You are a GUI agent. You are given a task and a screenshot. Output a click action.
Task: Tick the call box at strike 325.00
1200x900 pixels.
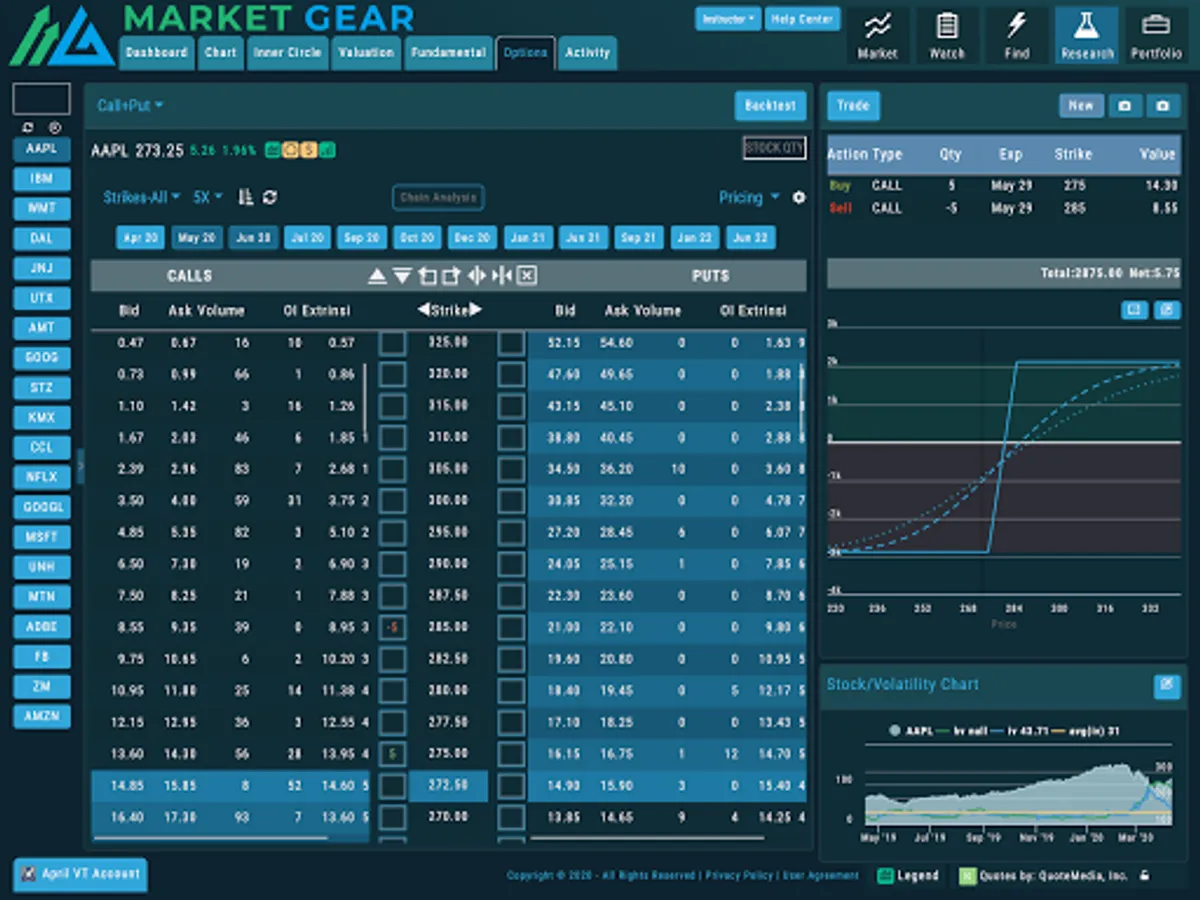pyautogui.click(x=393, y=343)
